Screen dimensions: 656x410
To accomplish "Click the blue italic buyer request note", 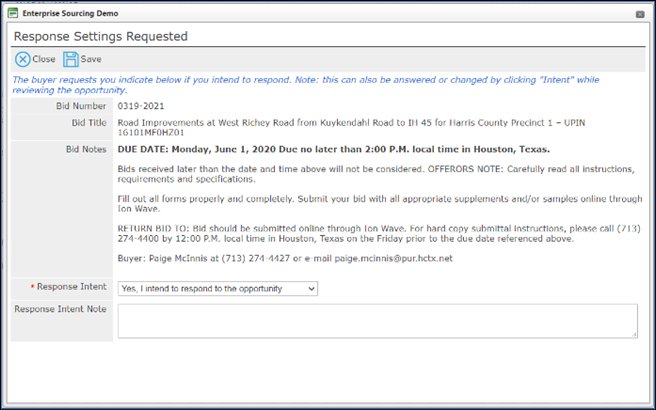I will [306, 85].
